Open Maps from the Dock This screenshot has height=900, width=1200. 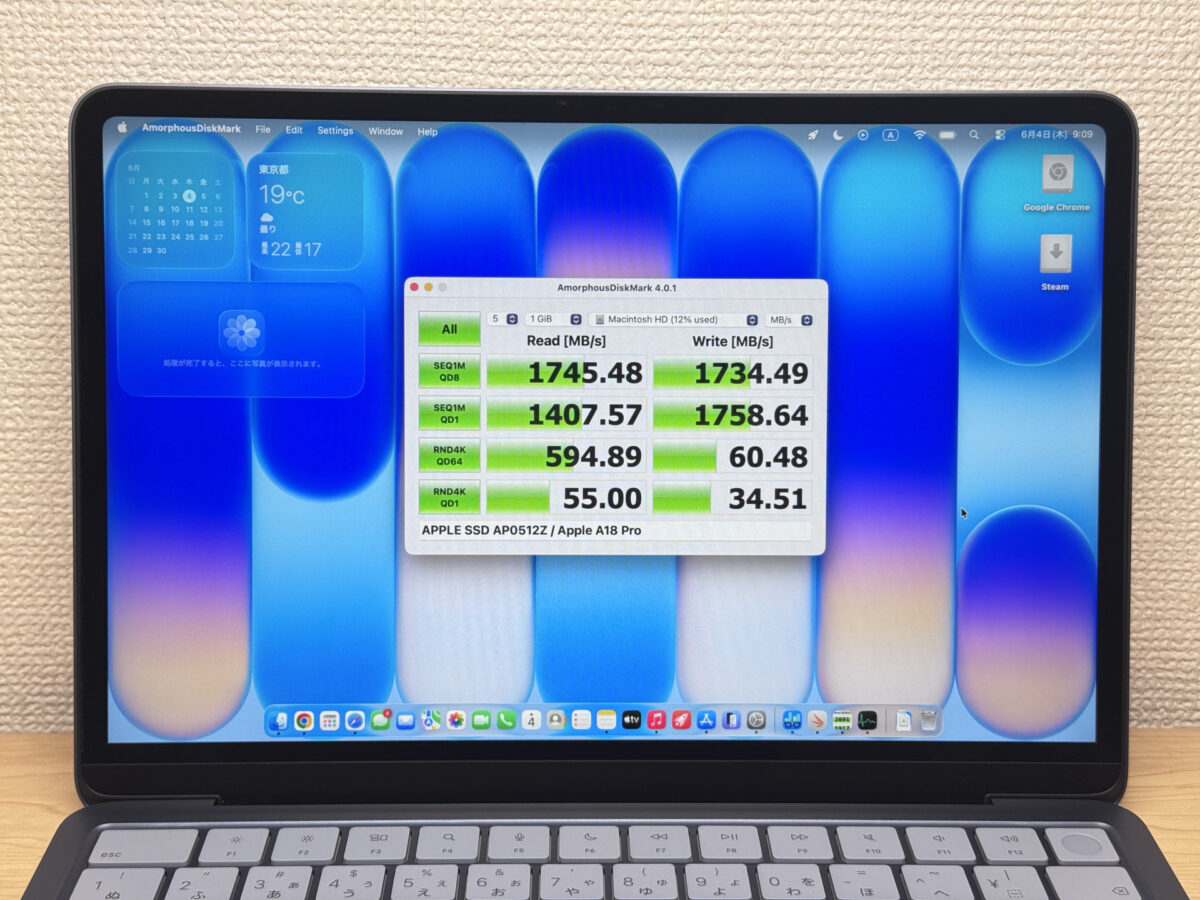[x=431, y=720]
